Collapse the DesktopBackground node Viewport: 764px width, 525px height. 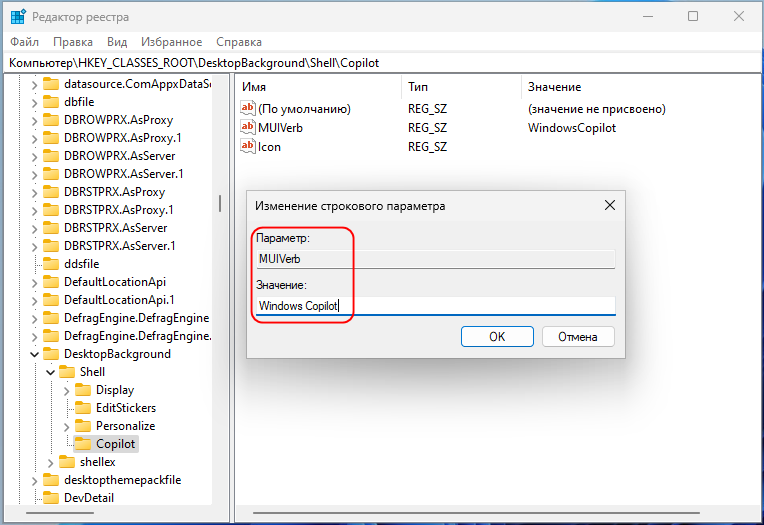(x=34, y=354)
